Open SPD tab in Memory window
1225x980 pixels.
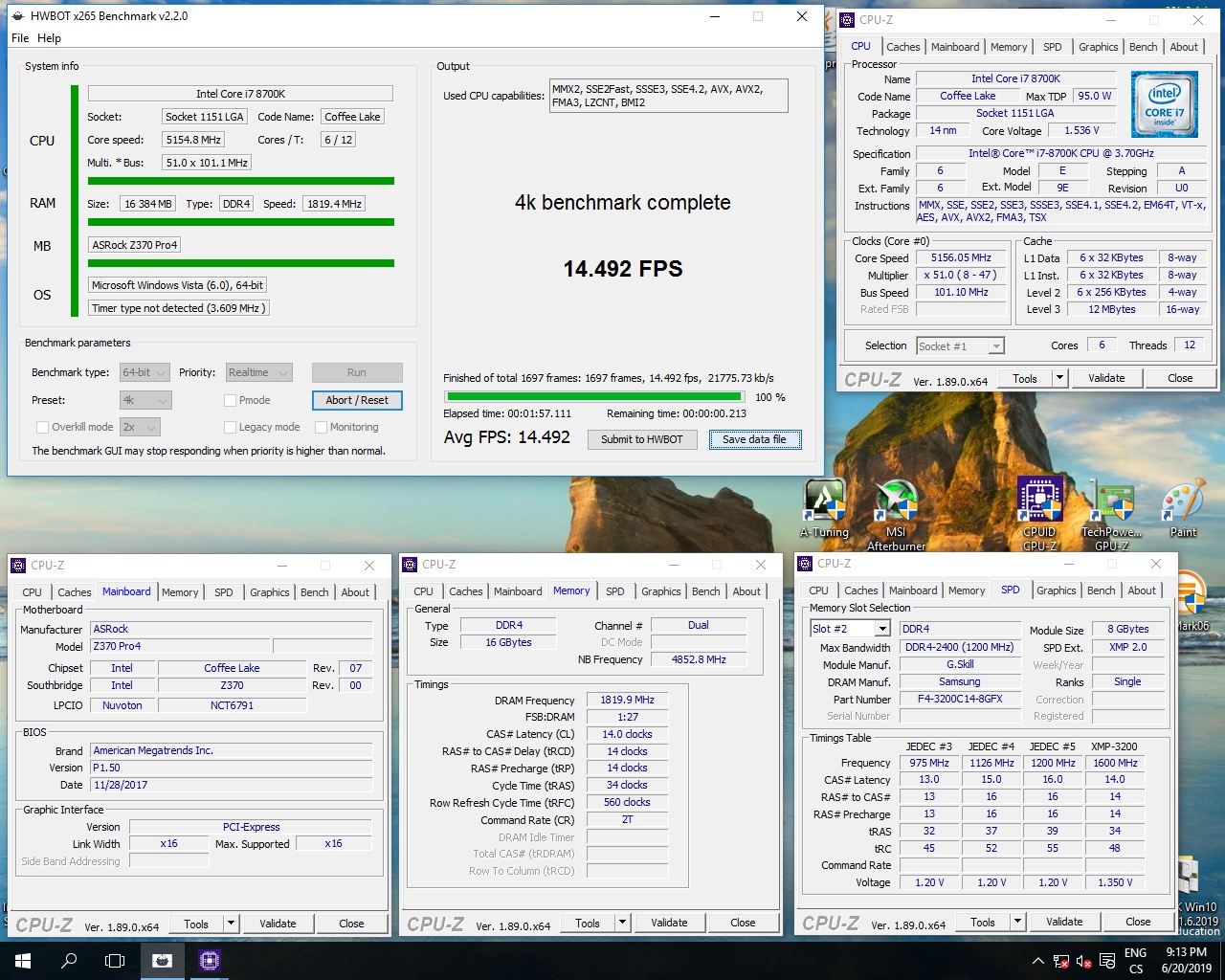615,591
